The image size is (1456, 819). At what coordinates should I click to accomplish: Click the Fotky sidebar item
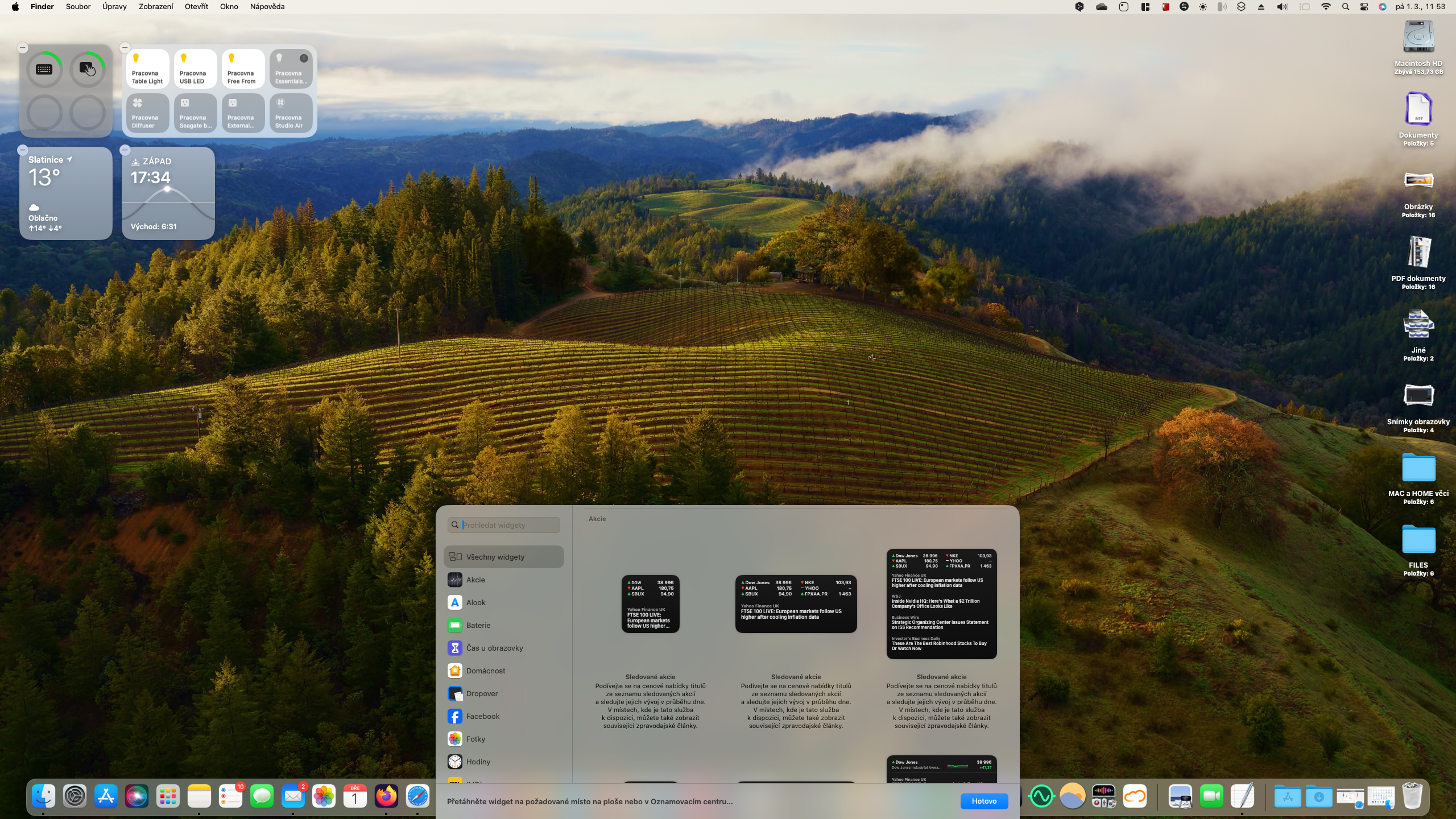pos(475,739)
